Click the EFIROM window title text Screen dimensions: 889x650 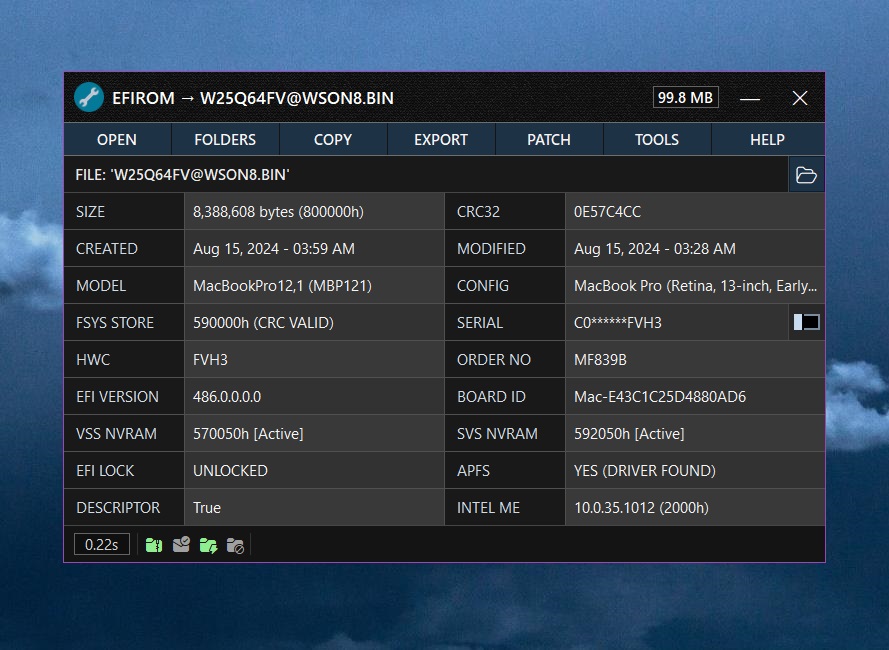click(253, 98)
